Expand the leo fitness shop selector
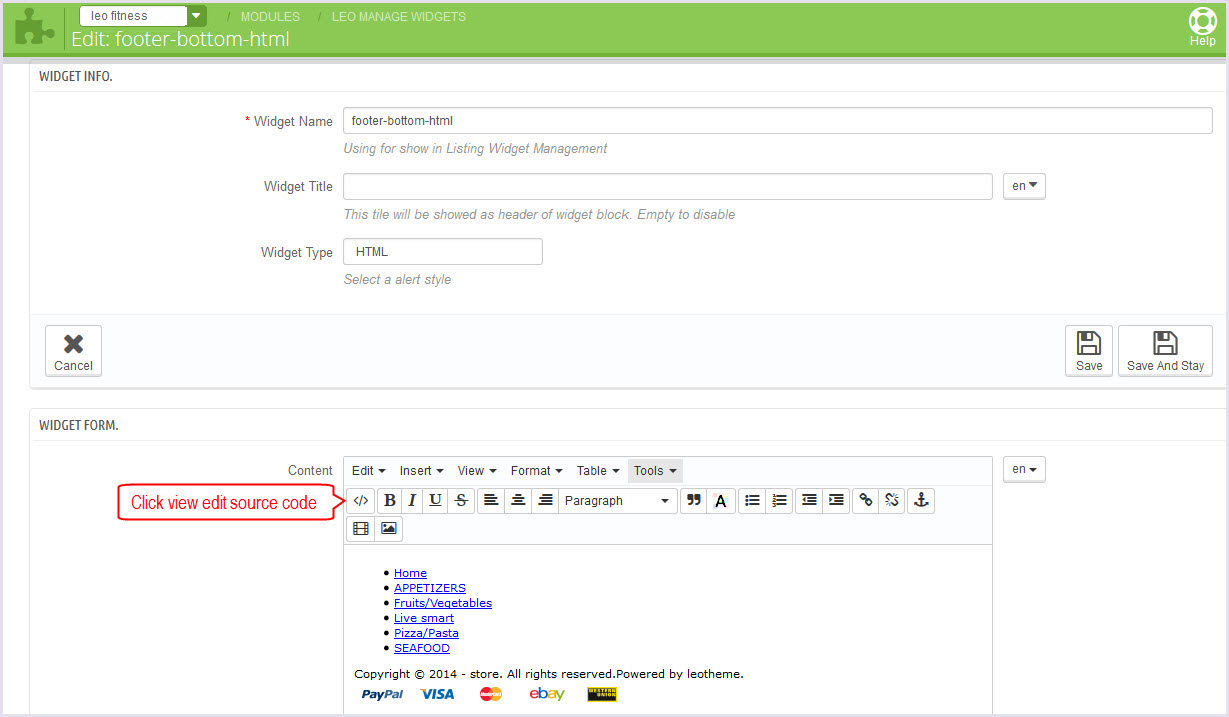The height and width of the screenshot is (717, 1229). (x=197, y=16)
